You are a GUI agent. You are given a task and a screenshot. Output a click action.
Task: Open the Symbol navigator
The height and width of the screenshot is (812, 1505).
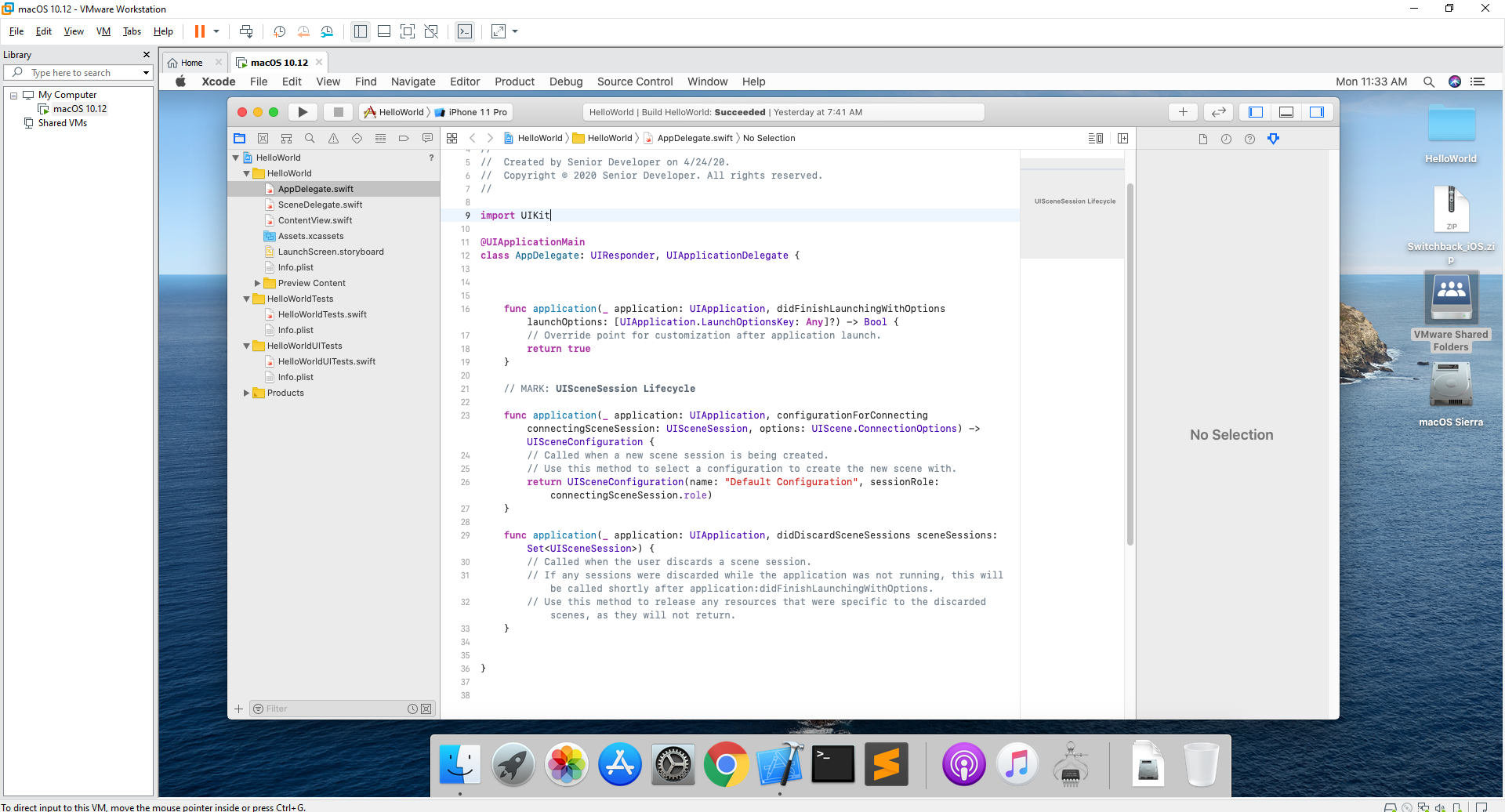287,138
